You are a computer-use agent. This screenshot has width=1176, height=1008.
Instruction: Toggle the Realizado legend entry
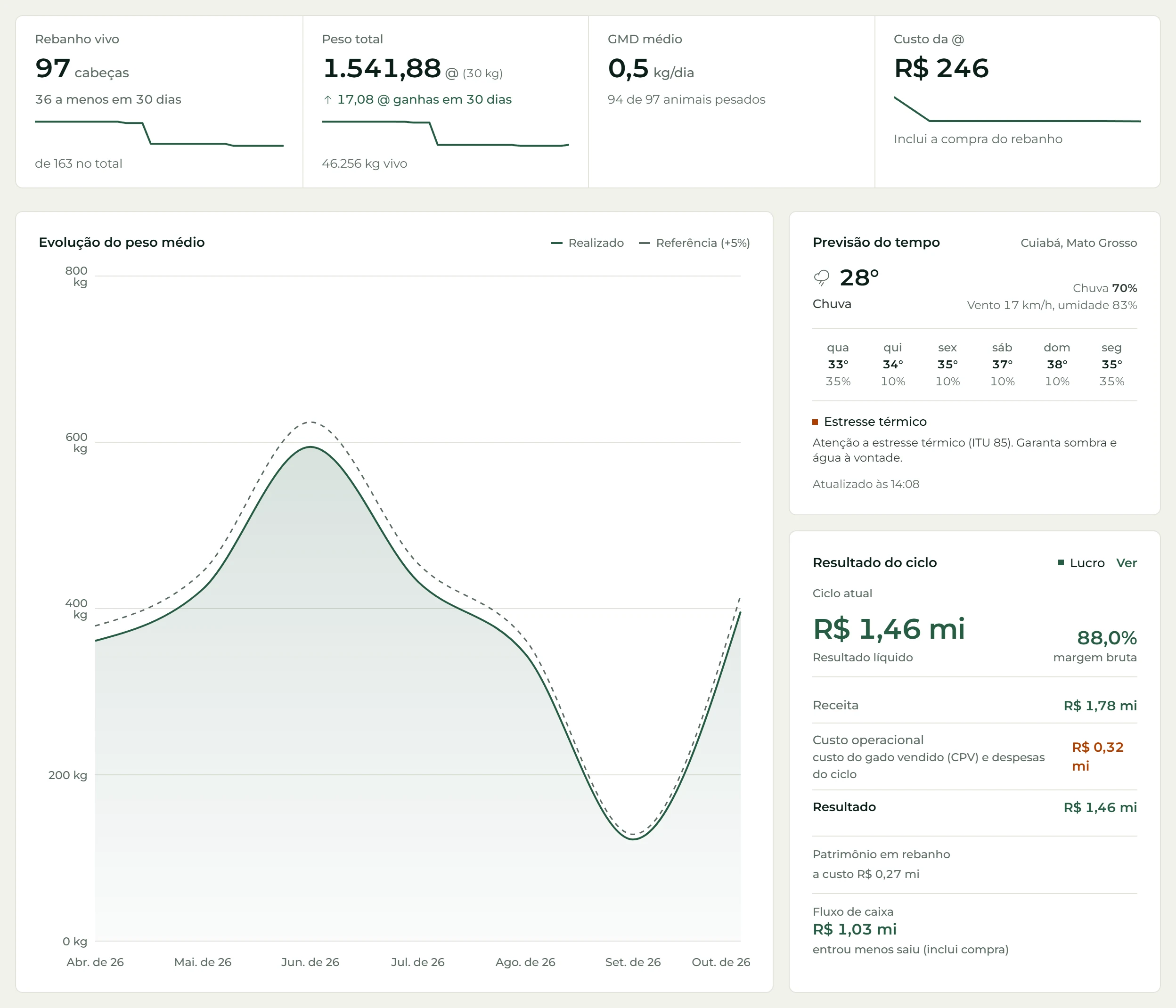pyautogui.click(x=588, y=243)
